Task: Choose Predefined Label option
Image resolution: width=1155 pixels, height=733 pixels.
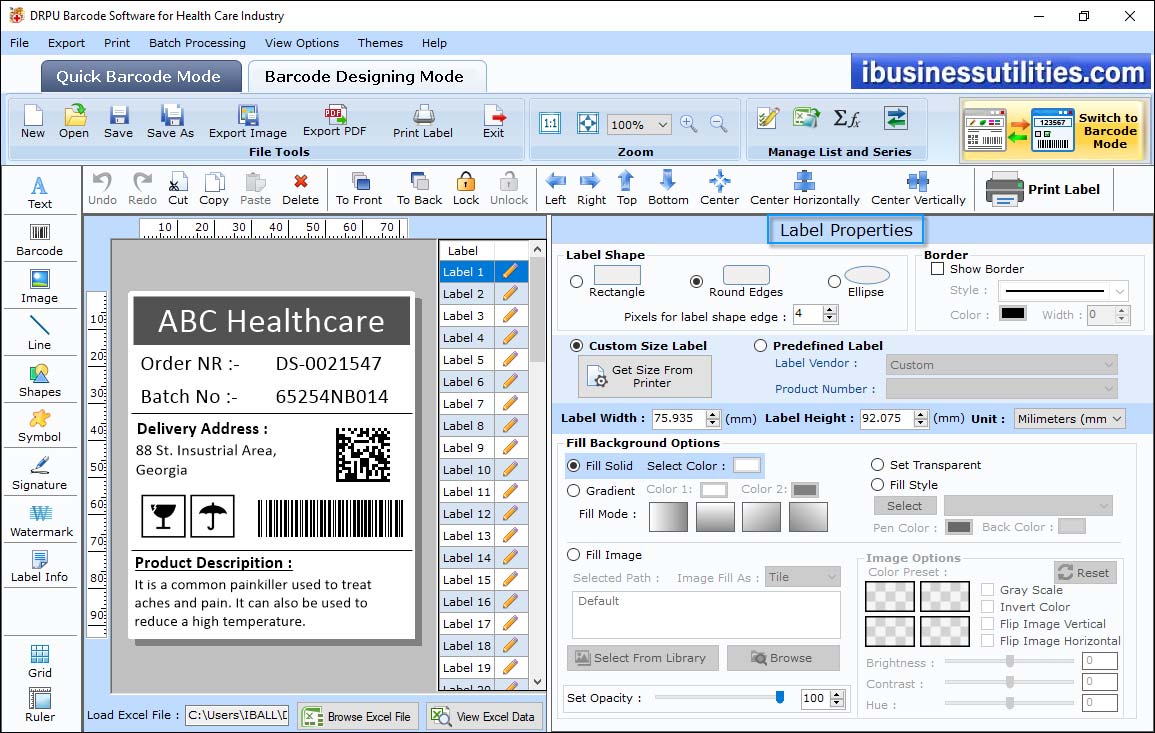Action: [x=760, y=346]
